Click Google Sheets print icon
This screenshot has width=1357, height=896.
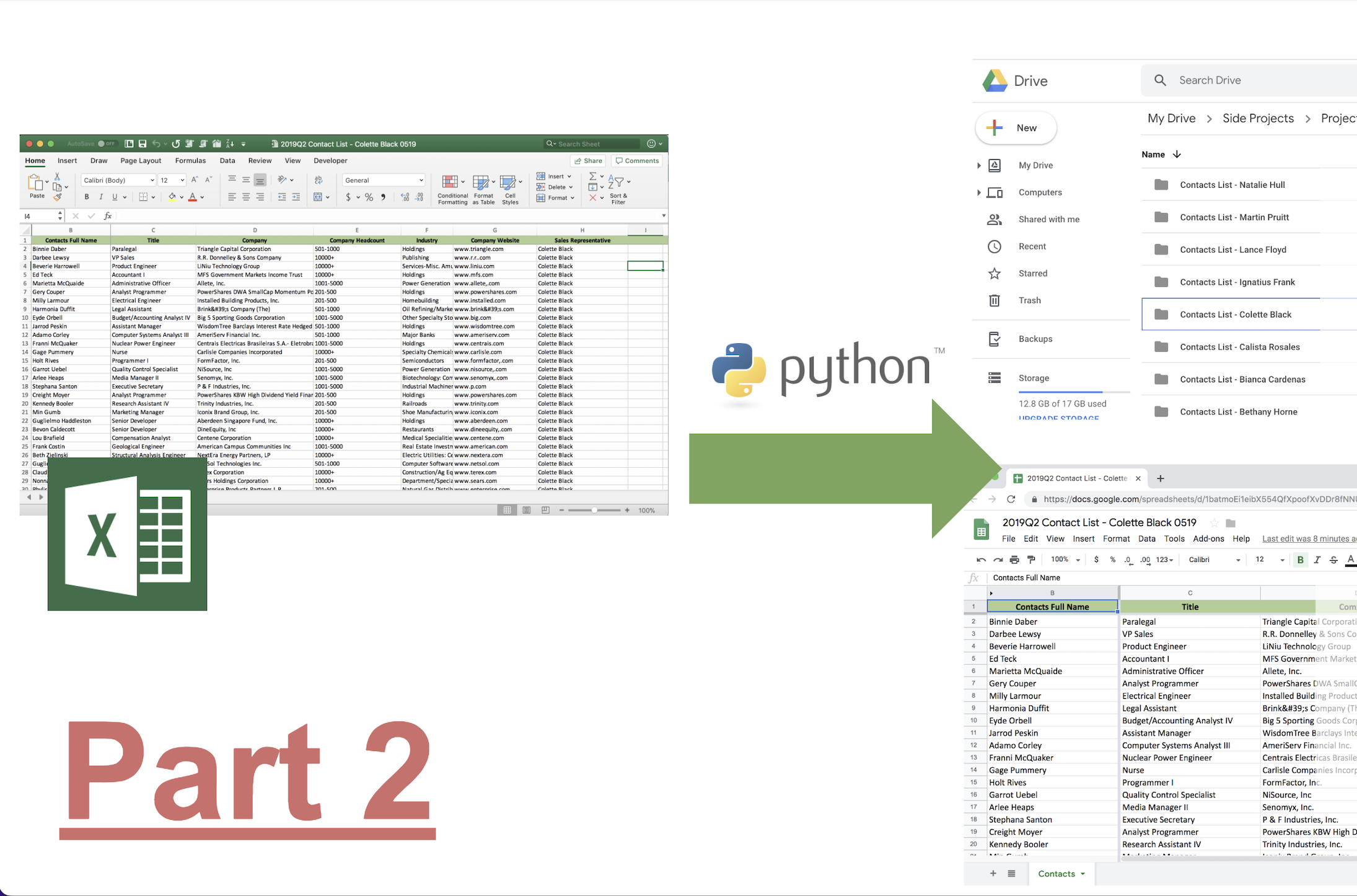(1014, 560)
